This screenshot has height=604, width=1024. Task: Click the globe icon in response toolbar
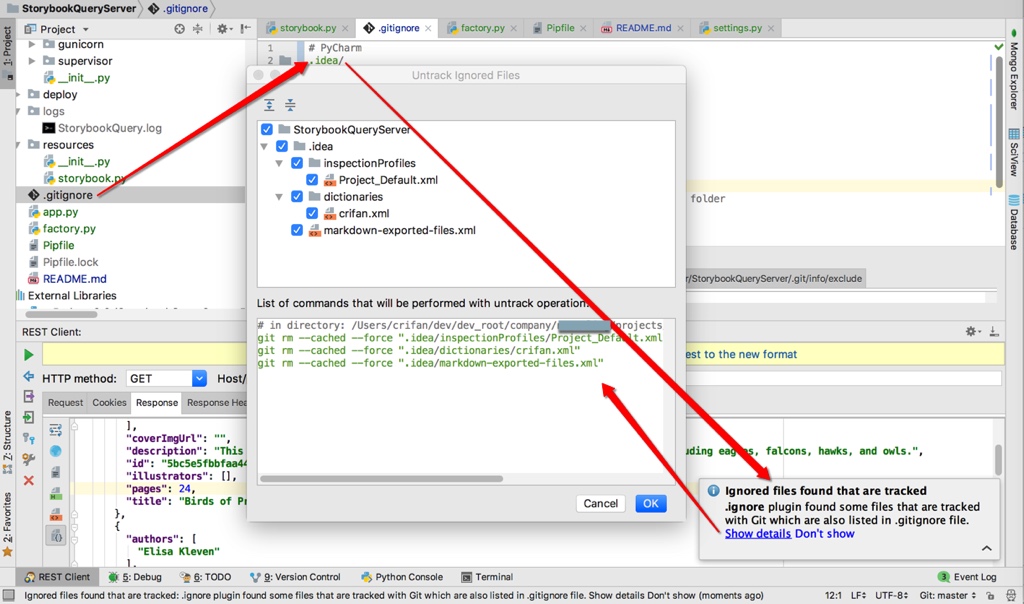[x=56, y=451]
